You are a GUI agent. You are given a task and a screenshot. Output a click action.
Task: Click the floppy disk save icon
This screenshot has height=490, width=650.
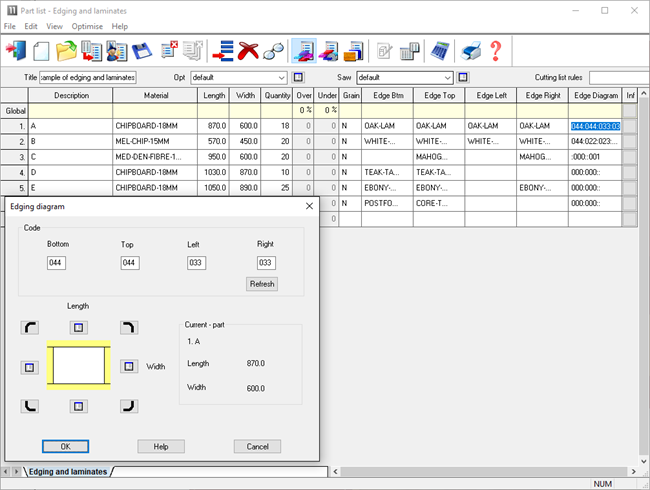pyautogui.click(x=142, y=50)
